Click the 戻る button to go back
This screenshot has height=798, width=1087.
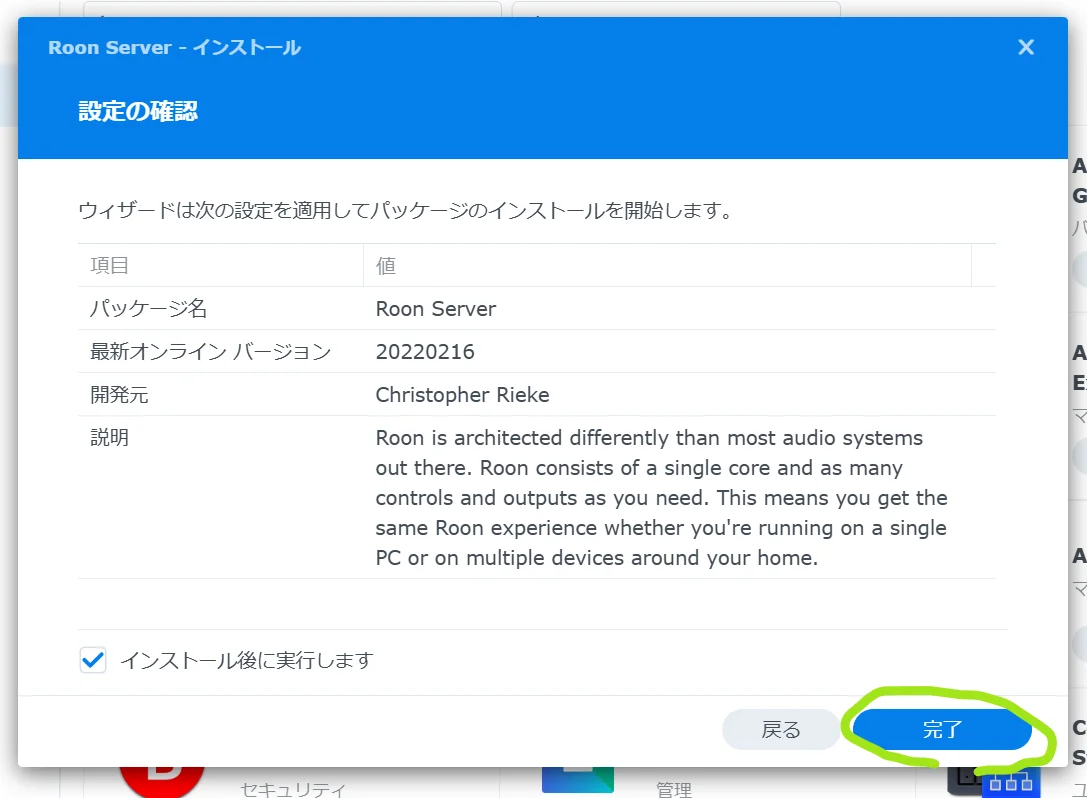pyautogui.click(x=781, y=730)
